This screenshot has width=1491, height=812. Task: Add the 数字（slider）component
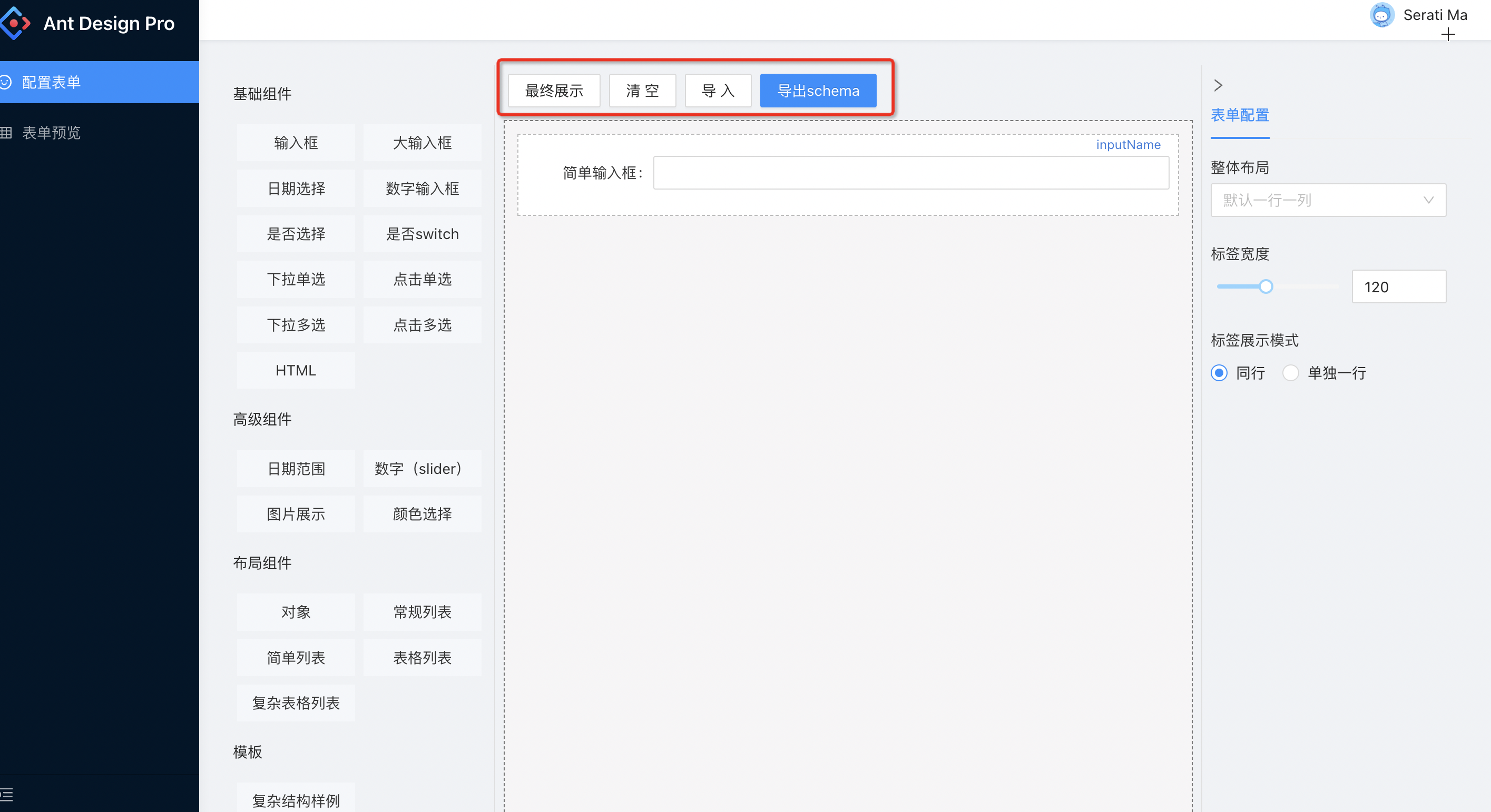[423, 469]
